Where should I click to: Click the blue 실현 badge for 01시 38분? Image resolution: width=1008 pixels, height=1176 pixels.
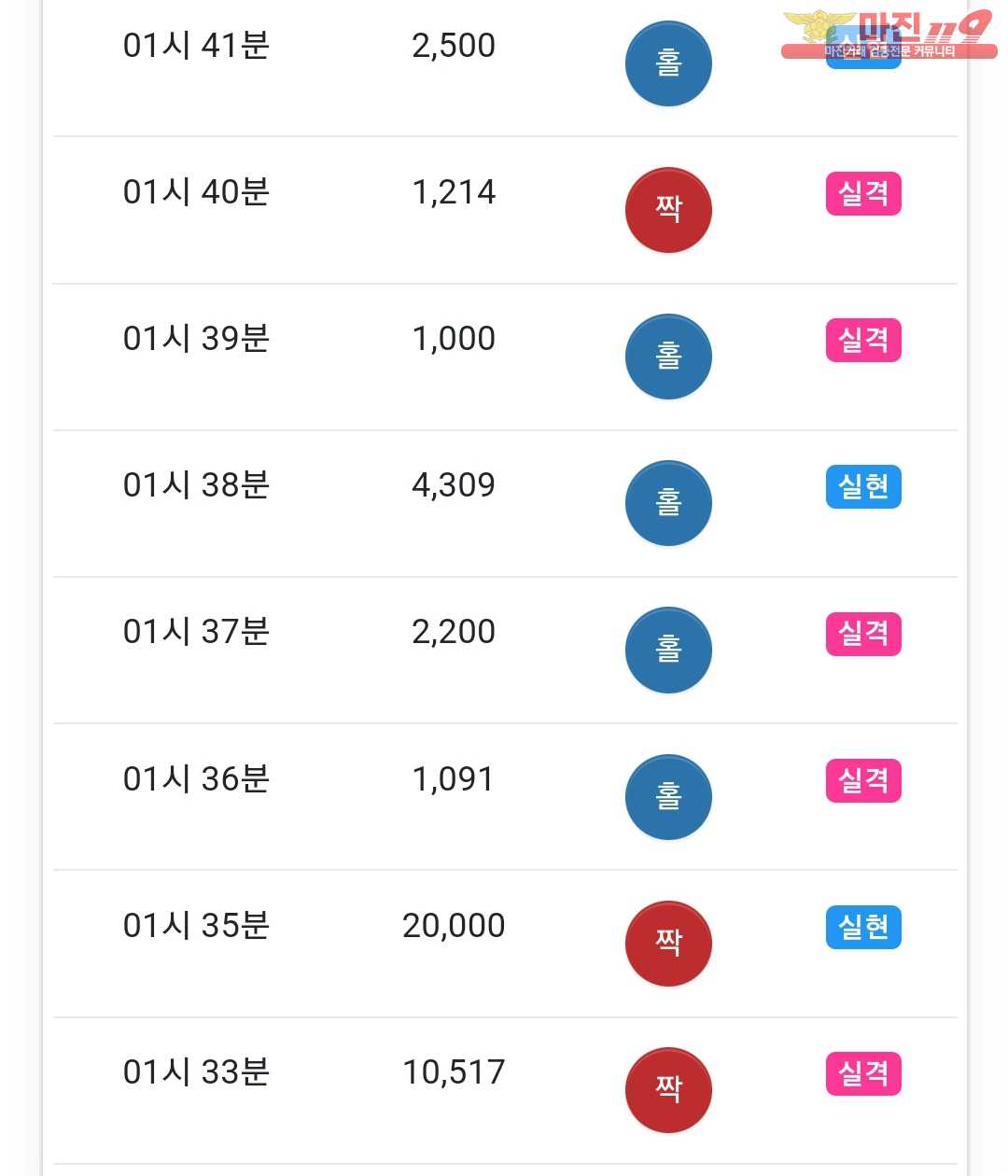coord(863,486)
